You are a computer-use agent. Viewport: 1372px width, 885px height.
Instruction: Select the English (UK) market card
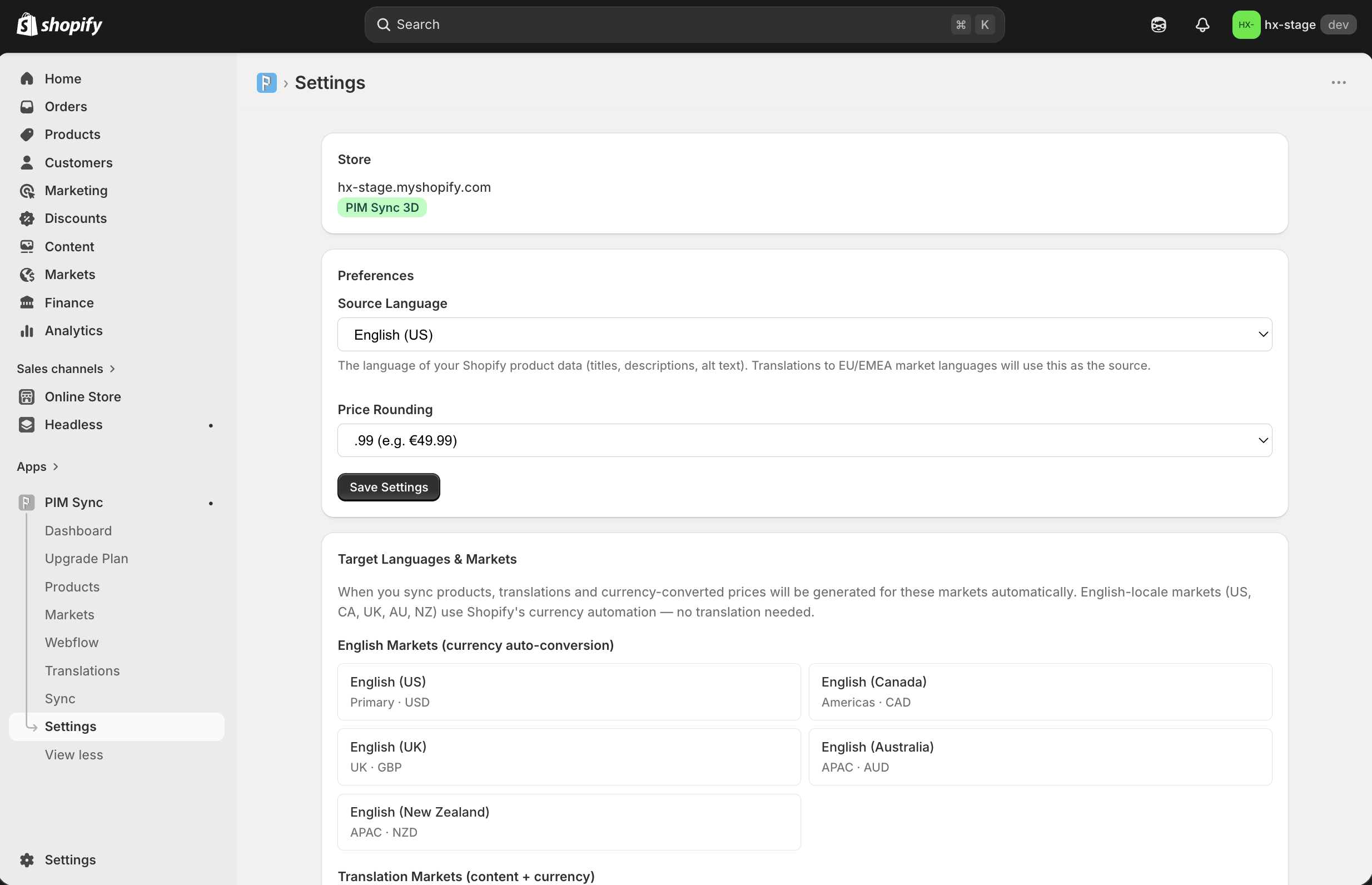[569, 757]
